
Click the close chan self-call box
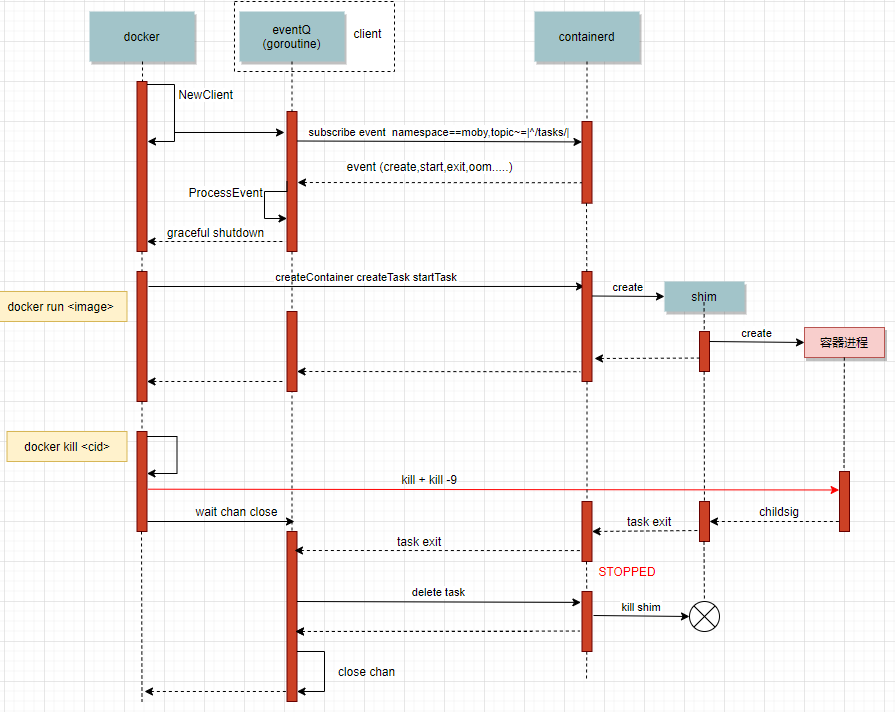313,672
